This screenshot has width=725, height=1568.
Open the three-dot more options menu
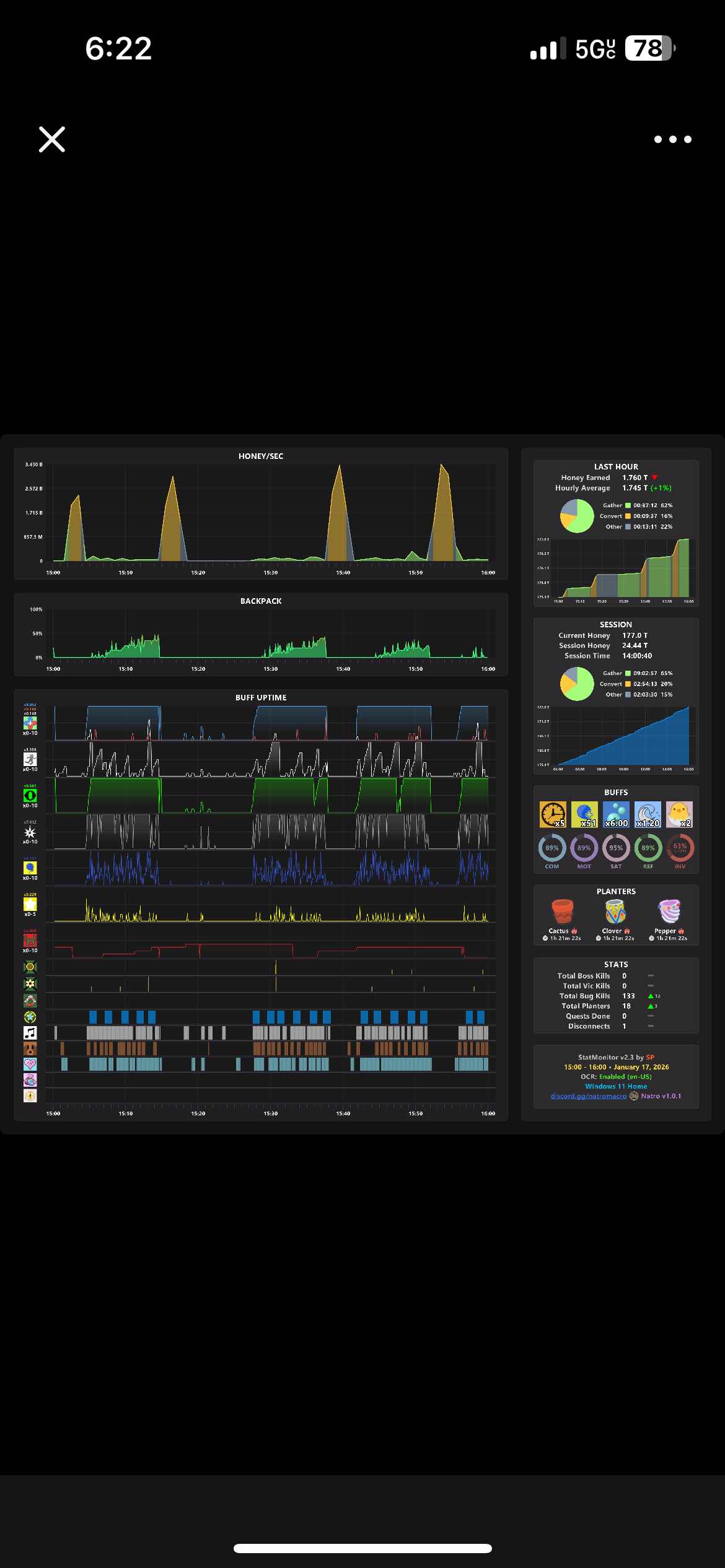click(x=672, y=139)
